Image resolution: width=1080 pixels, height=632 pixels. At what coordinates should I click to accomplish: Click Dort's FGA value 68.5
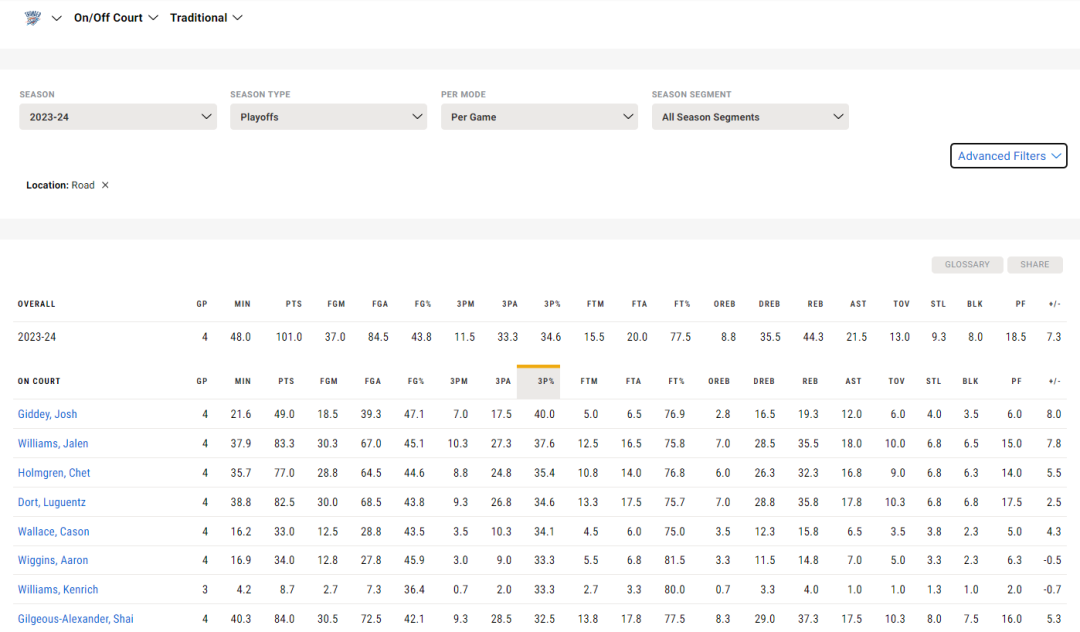pos(371,502)
